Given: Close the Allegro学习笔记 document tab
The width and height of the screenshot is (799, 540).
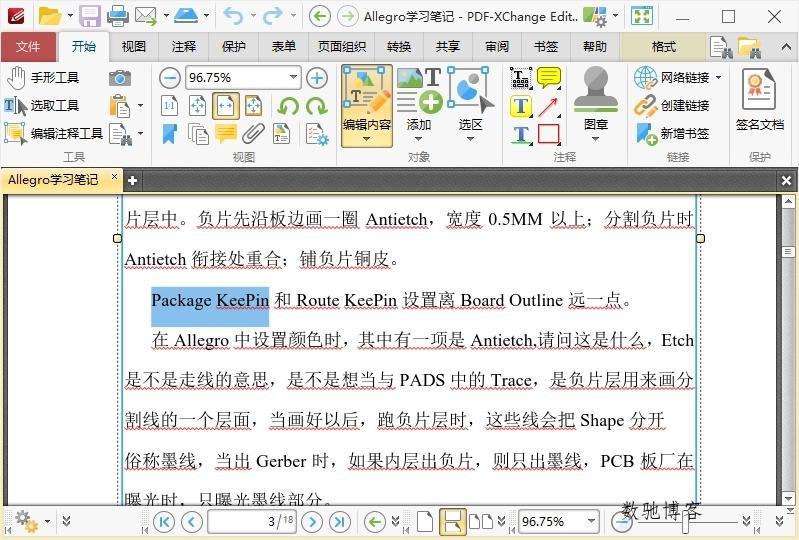Looking at the screenshot, I should pos(114,177).
